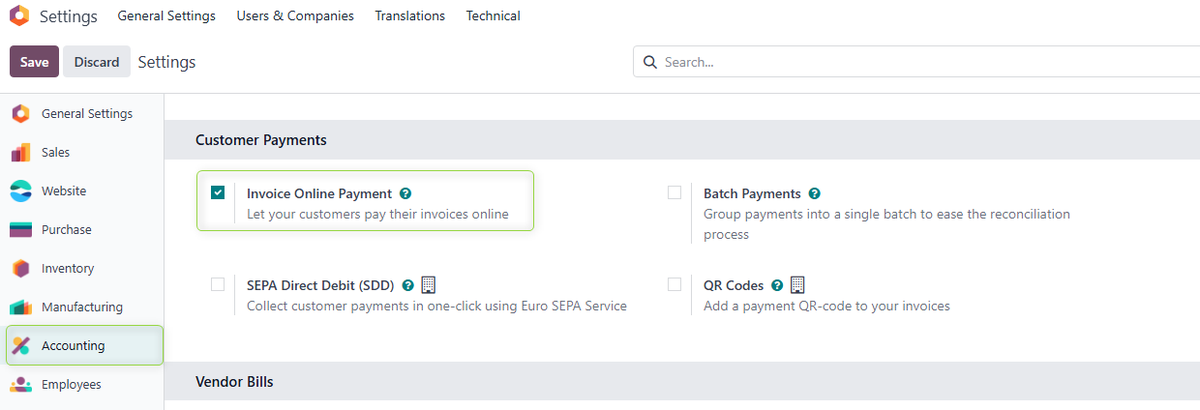Open the QR Codes help icon
The image size is (1200, 410).
[x=777, y=285]
